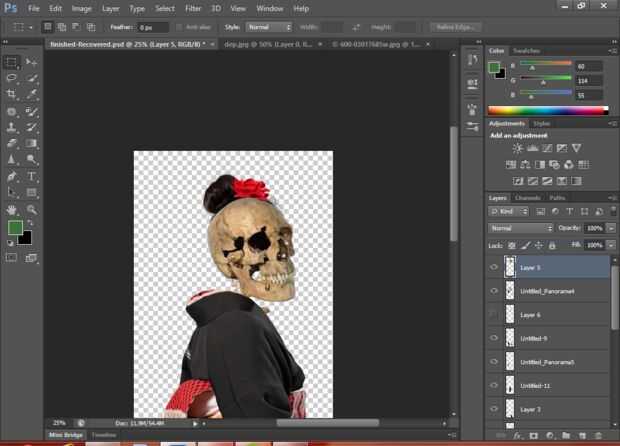Select the Pen tool

[11, 176]
